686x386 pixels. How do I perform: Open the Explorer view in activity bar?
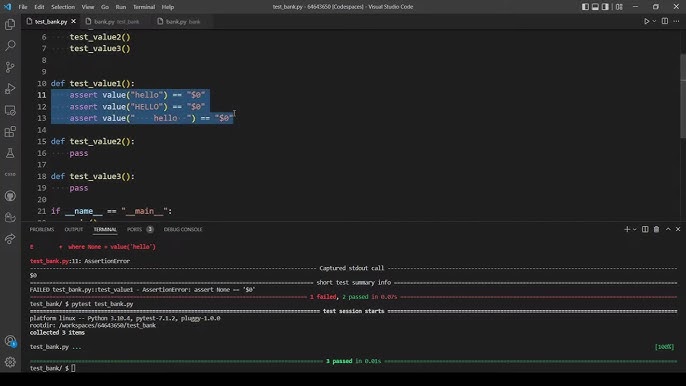[x=10, y=25]
